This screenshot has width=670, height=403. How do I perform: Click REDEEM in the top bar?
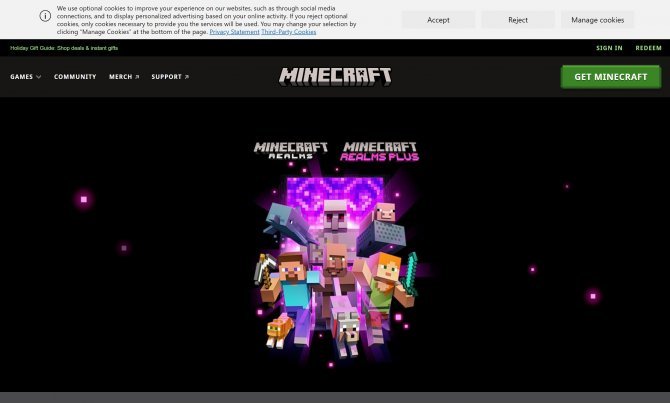point(648,48)
